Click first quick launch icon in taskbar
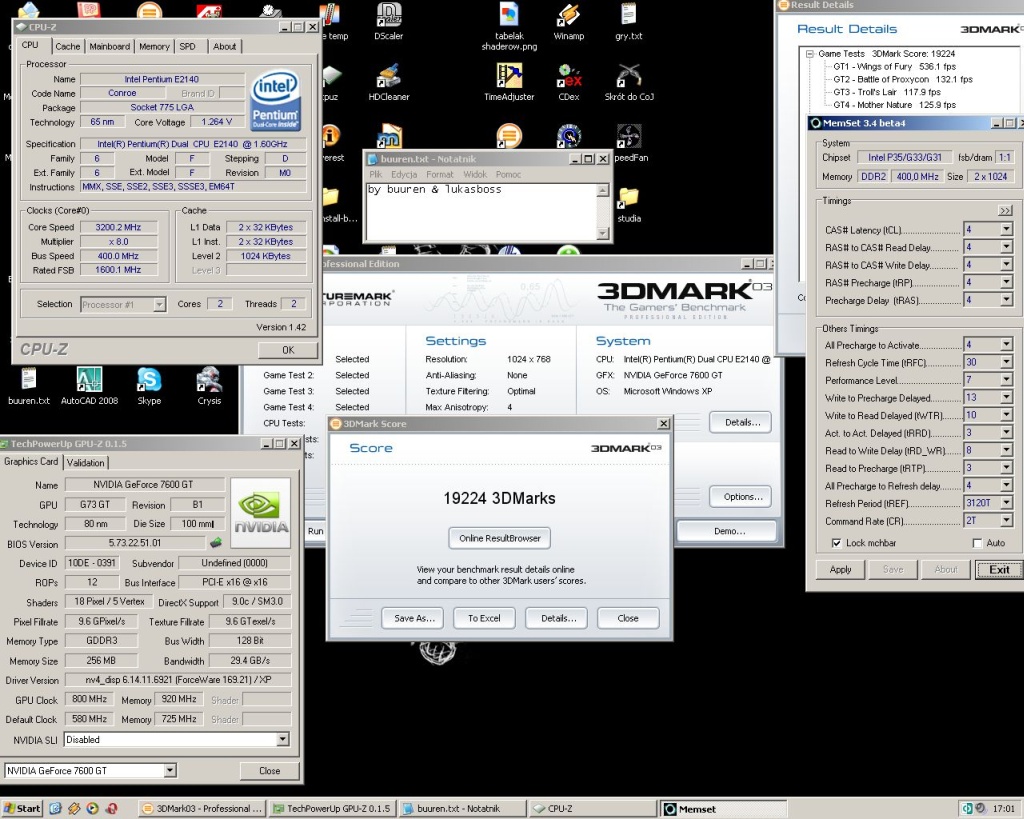Viewport: 1024px width, 819px height. pyautogui.click(x=55, y=809)
